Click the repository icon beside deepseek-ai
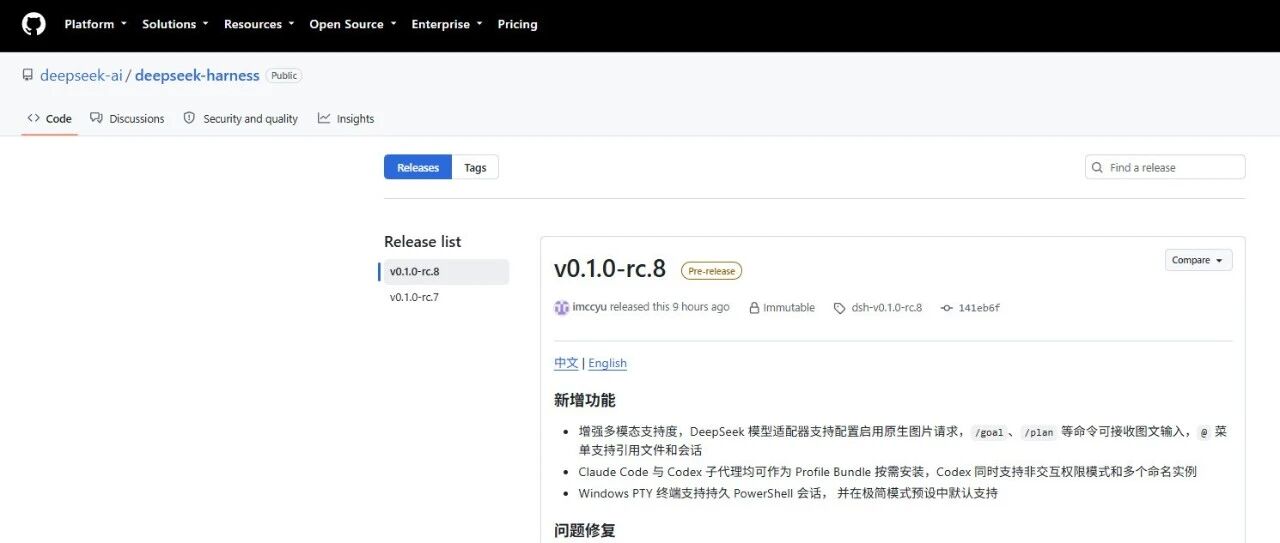This screenshot has height=543, width=1280. 28,76
